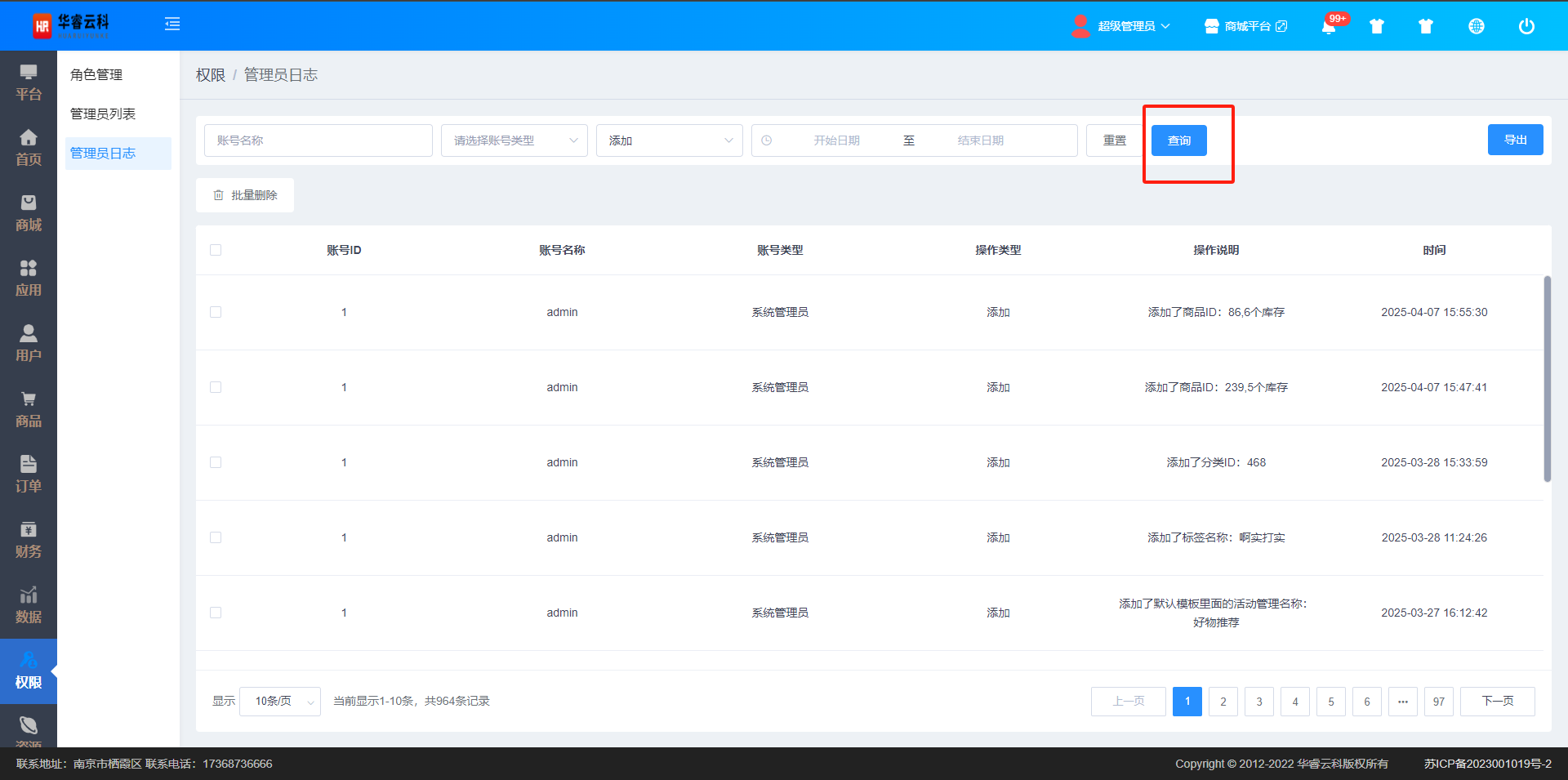Expand the 请选择账号类型 dropdown
The width and height of the screenshot is (1568, 780).
point(514,140)
